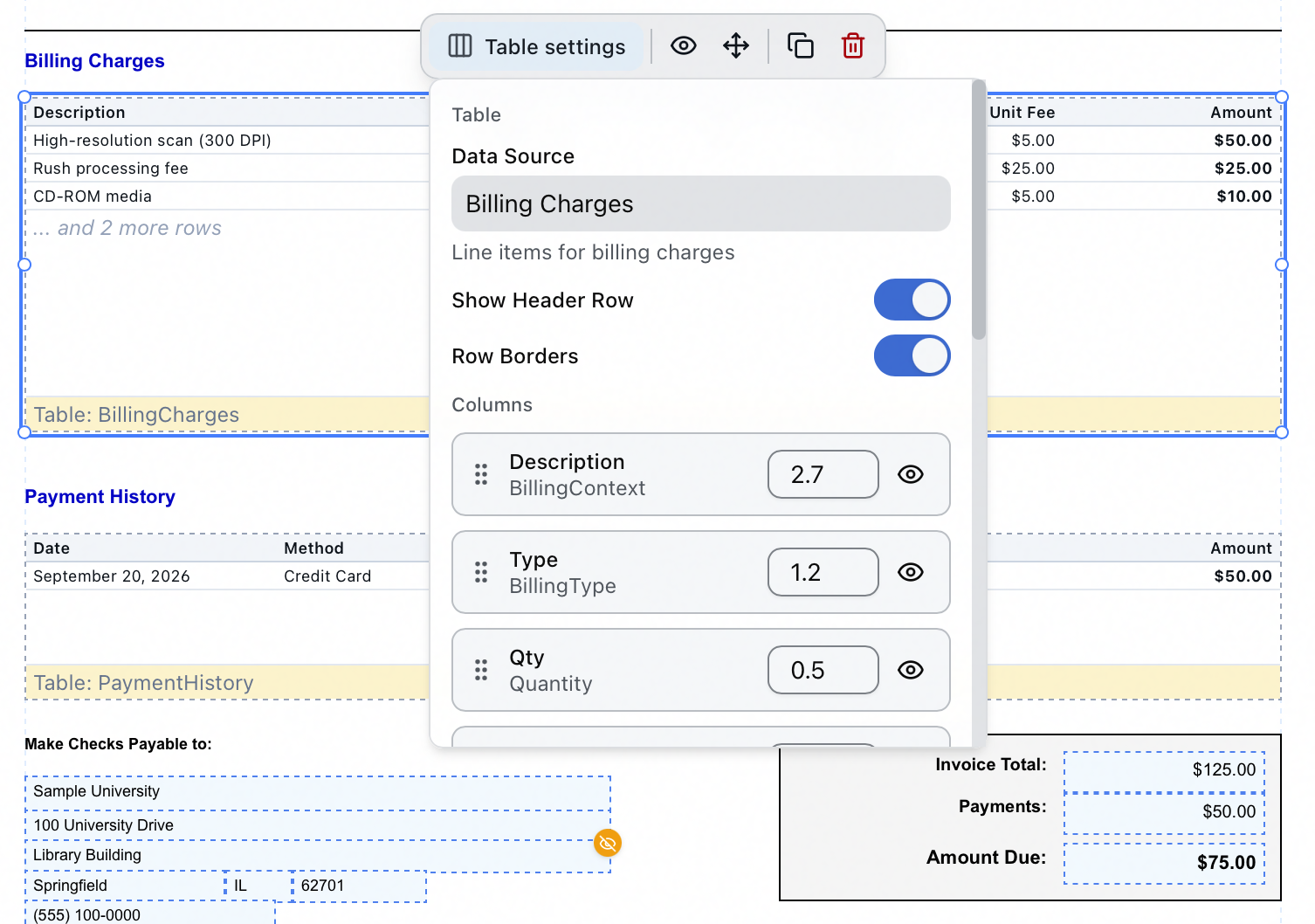The height and width of the screenshot is (924, 1315).
Task: Delete table with the red trash icon
Action: click(x=853, y=45)
